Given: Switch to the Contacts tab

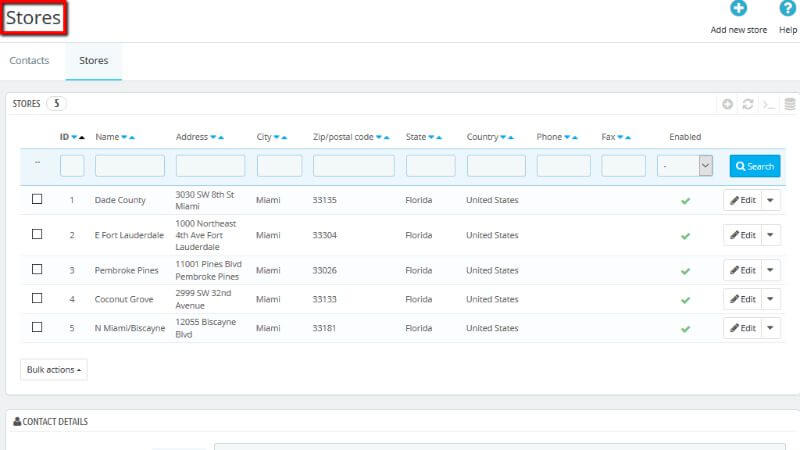Looking at the screenshot, I should (29, 61).
